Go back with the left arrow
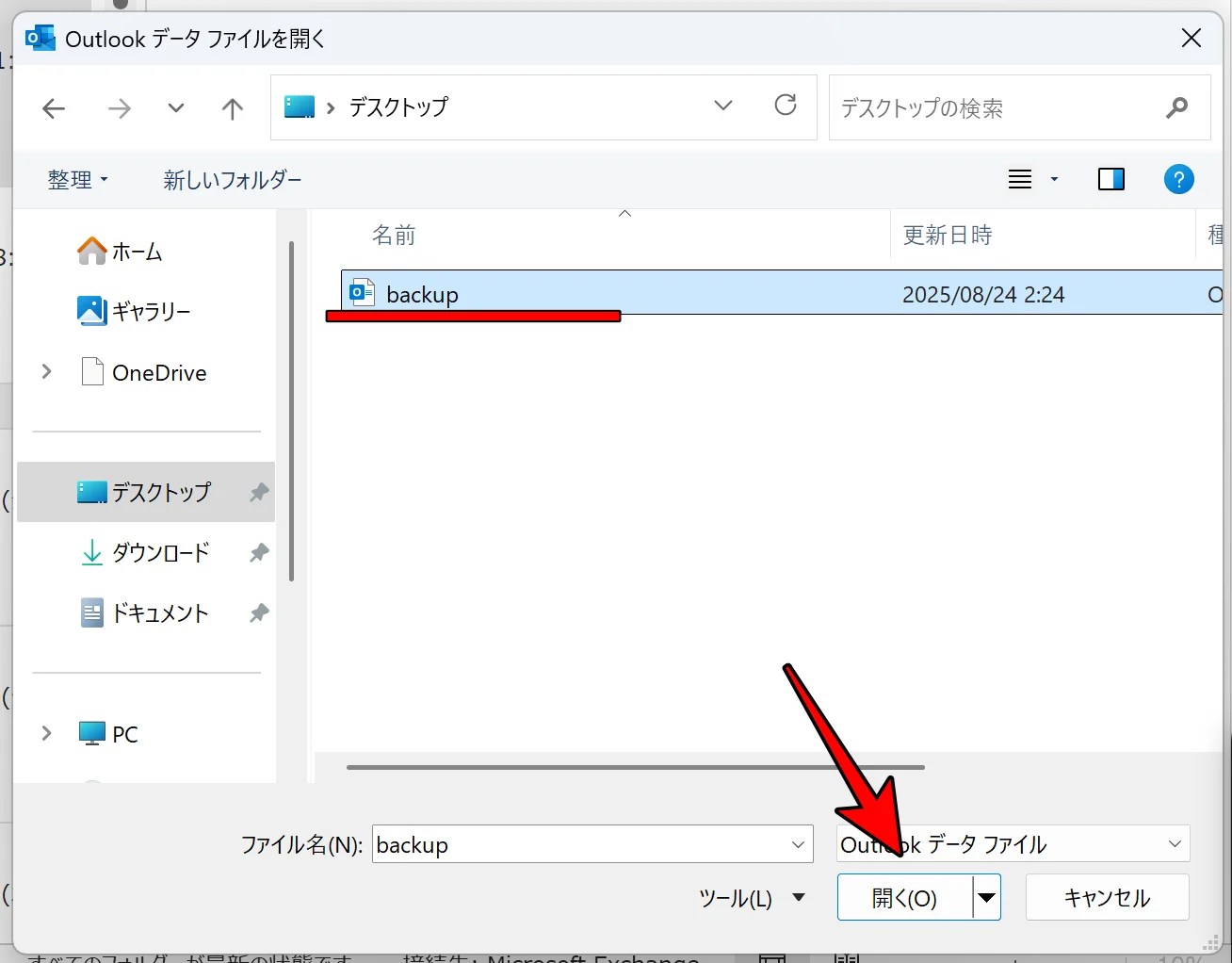Image resolution: width=1232 pixels, height=963 pixels. (54, 108)
